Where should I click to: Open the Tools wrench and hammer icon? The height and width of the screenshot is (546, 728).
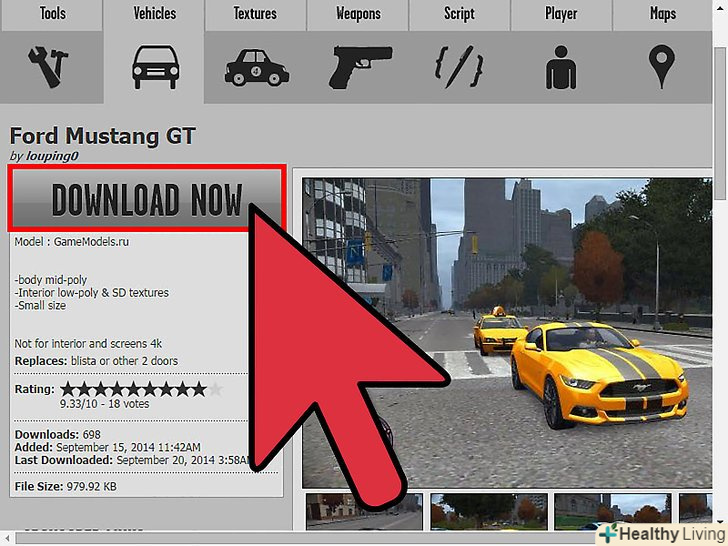pyautogui.click(x=48, y=67)
